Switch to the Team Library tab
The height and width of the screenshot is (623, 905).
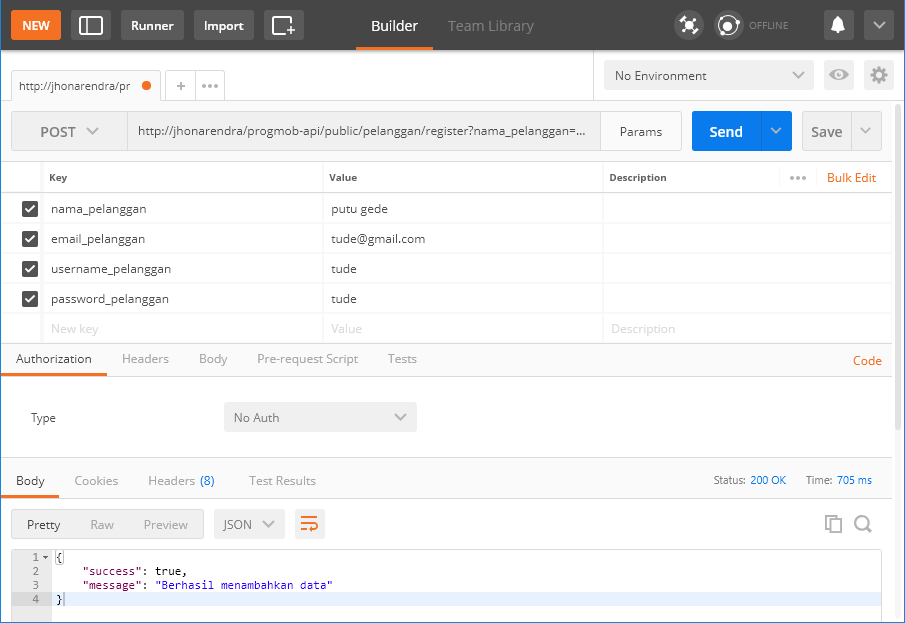pyautogui.click(x=491, y=26)
